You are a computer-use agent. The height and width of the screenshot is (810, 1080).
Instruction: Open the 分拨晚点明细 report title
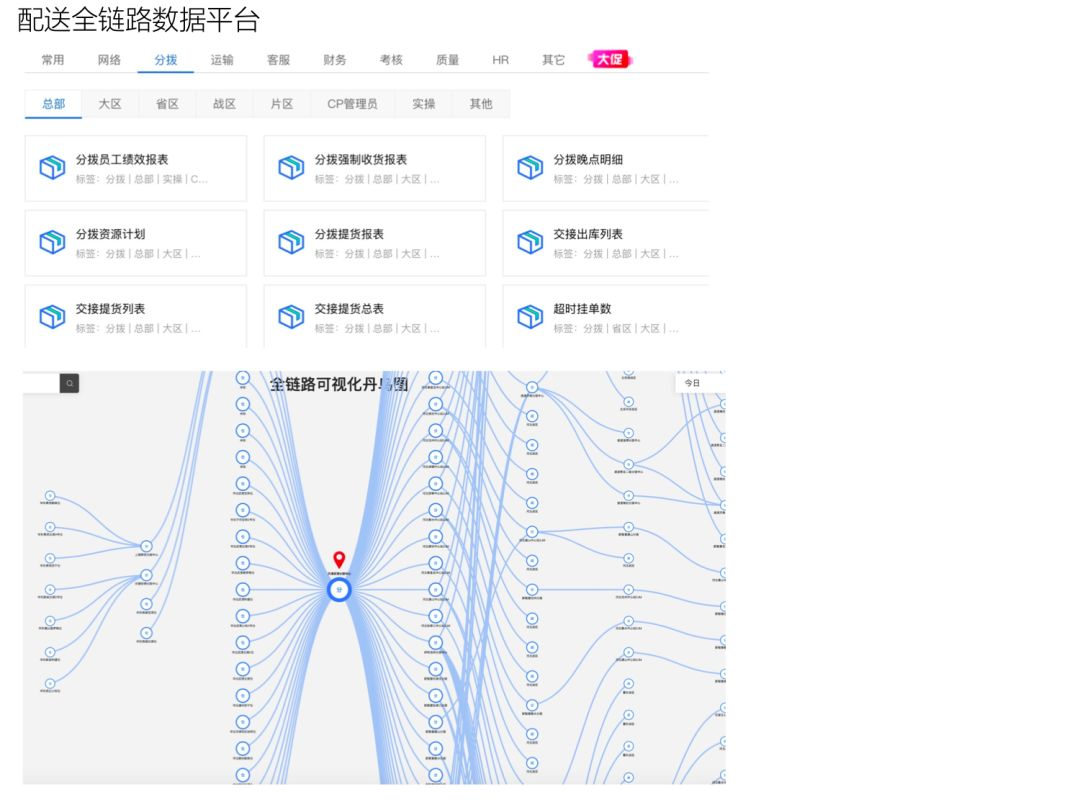click(588, 160)
